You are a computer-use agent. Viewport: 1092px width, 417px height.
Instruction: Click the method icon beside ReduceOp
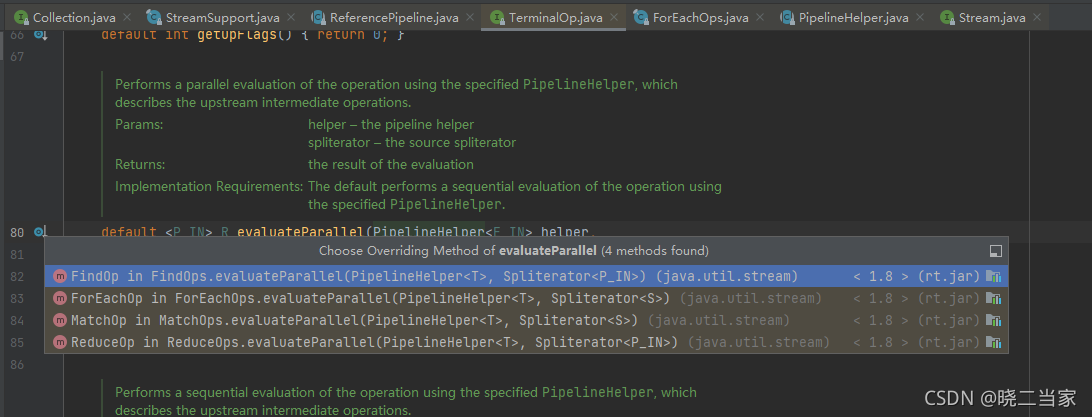pos(61,343)
